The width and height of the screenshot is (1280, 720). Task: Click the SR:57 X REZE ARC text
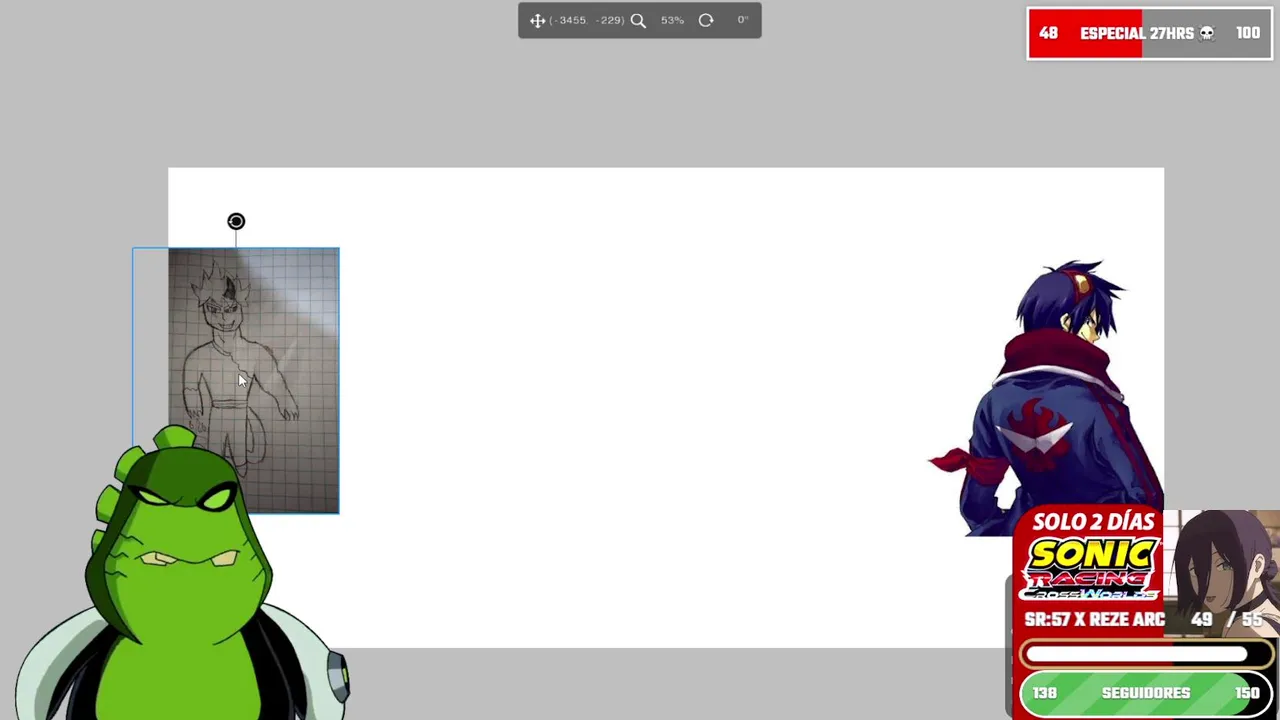[1094, 619]
